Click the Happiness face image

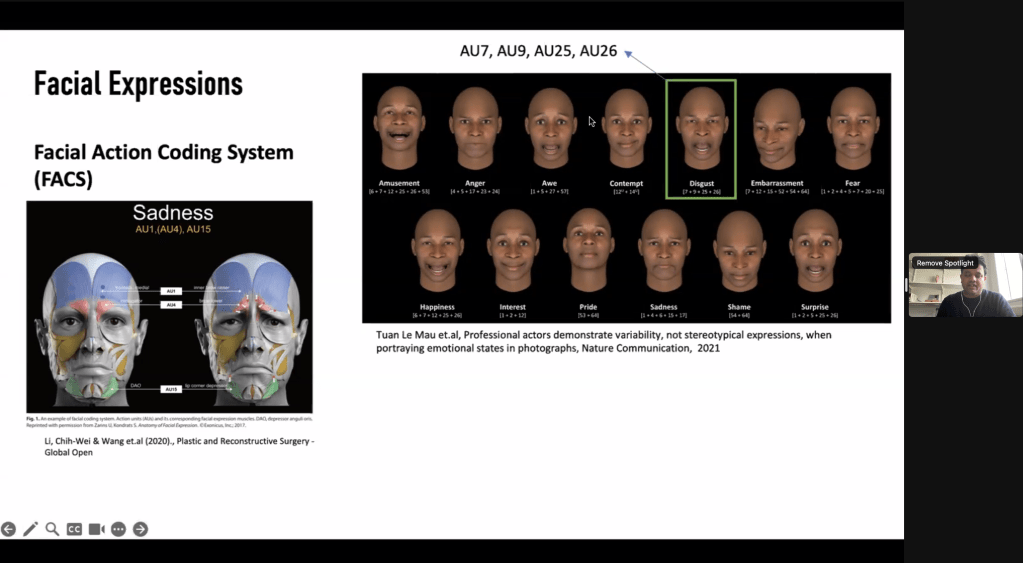click(437, 253)
